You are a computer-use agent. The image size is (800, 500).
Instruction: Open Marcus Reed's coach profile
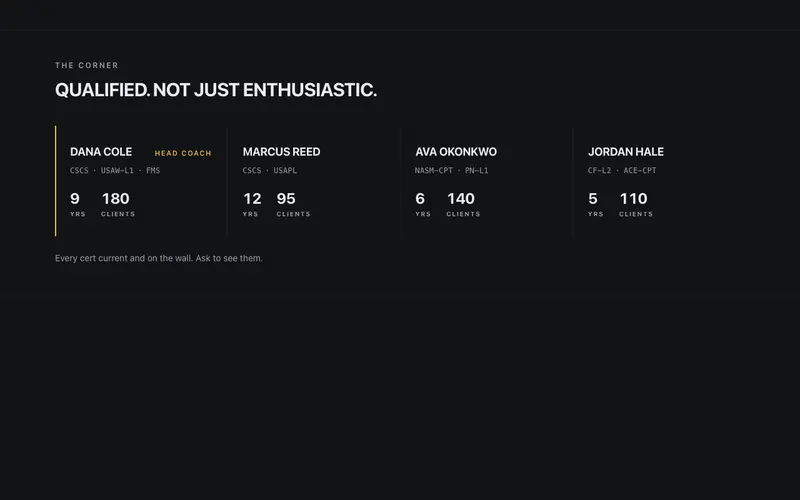(x=314, y=181)
